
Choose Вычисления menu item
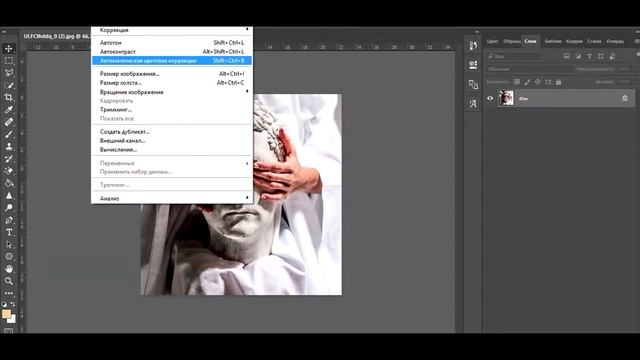[172, 150]
